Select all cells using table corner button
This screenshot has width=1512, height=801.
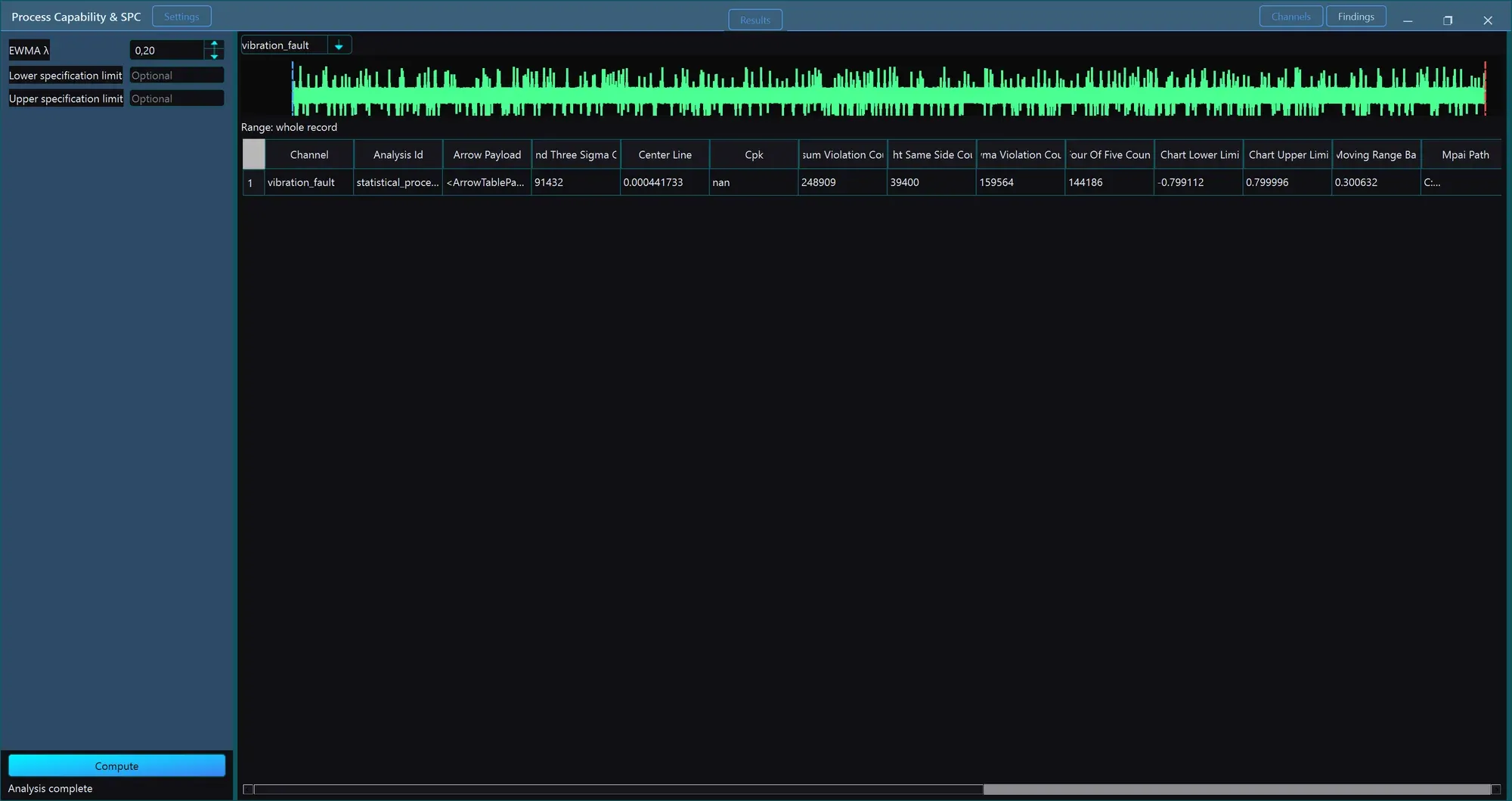click(253, 154)
